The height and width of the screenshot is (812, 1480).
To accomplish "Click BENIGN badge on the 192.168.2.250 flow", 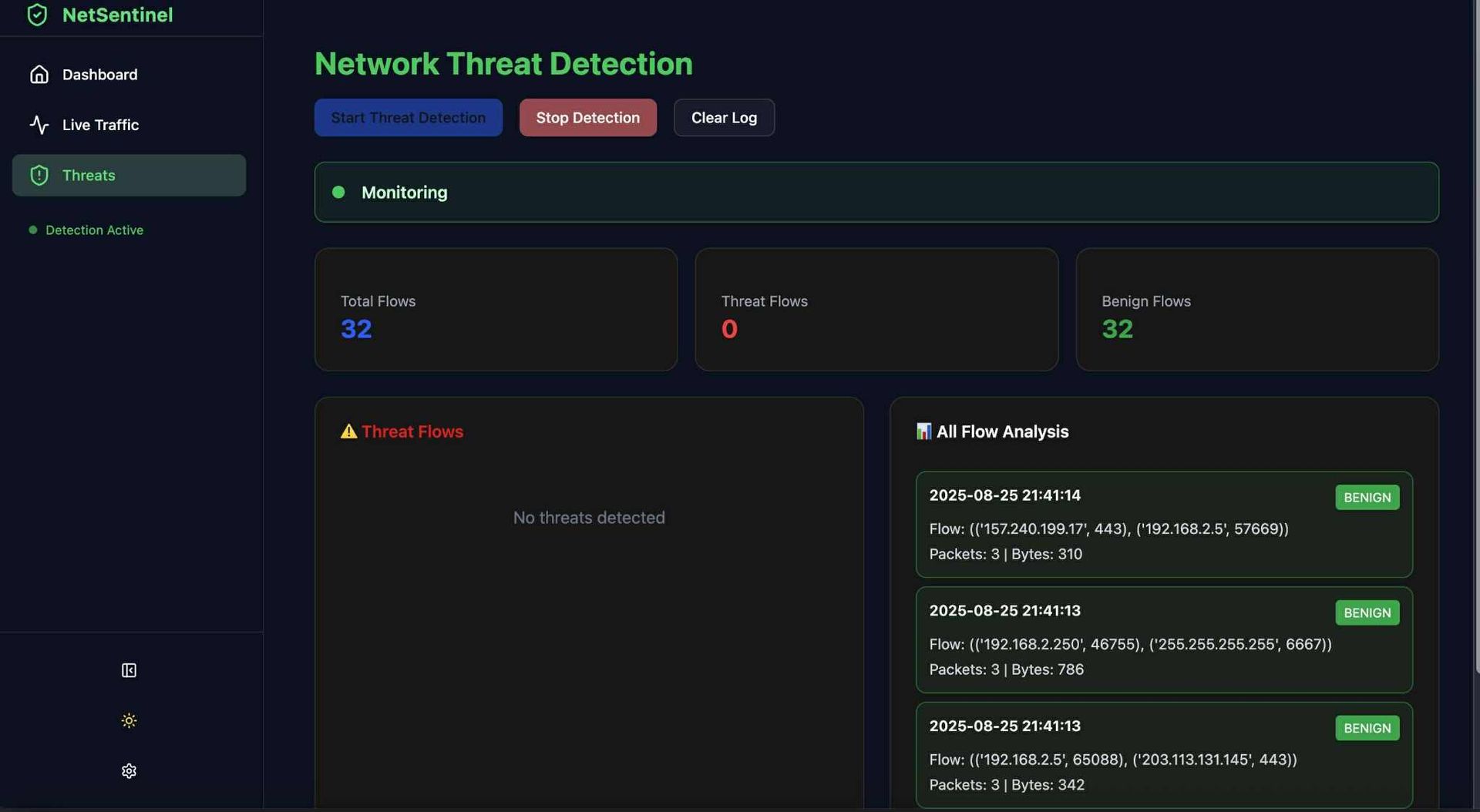I will coord(1367,613).
